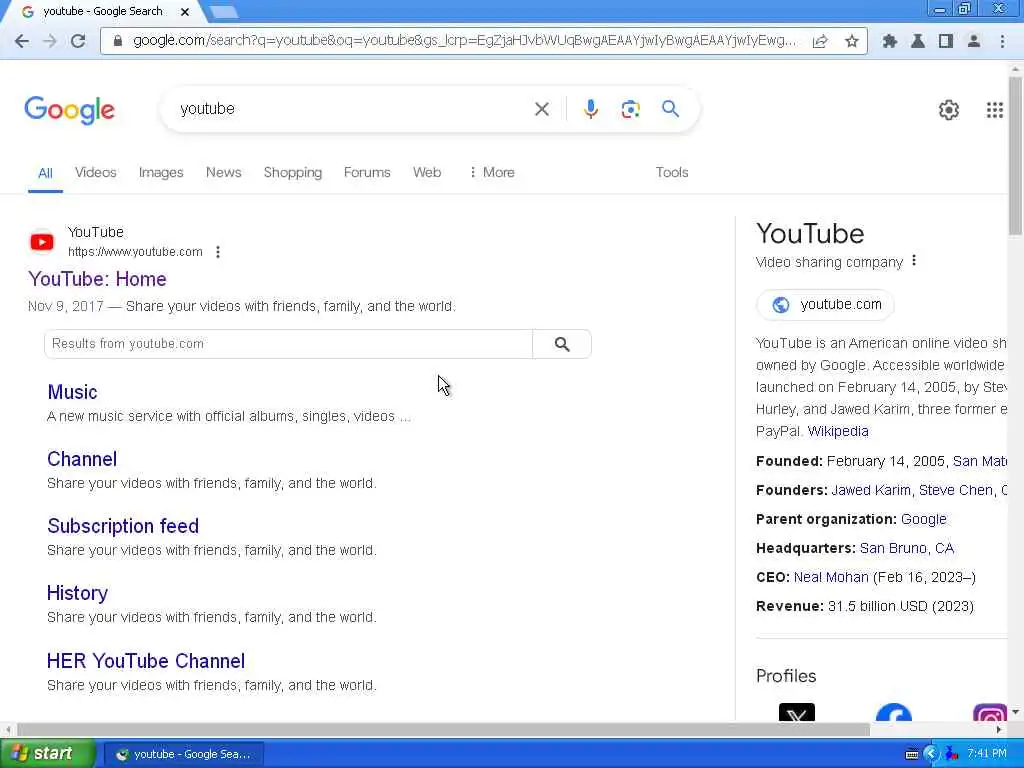Image resolution: width=1024 pixels, height=768 pixels.
Task: Click the youtube.com site search magnifier
Action: [x=562, y=344]
